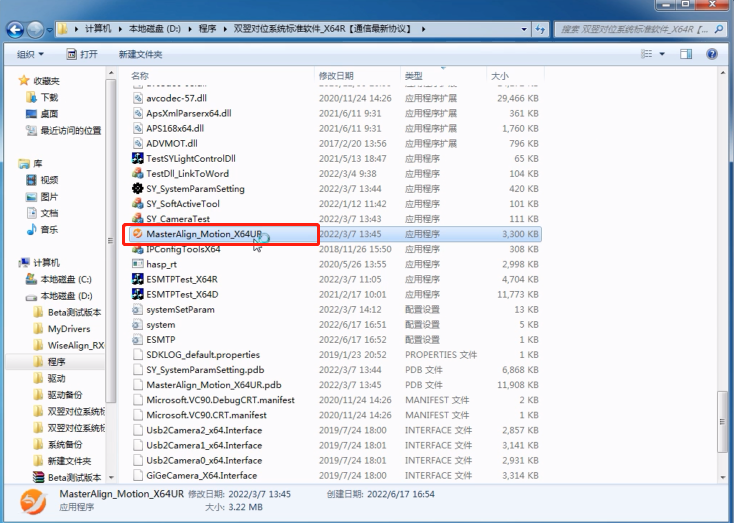Select 本地磁盘 (C:) in the sidebar
This screenshot has height=523, width=734.
tap(65, 279)
